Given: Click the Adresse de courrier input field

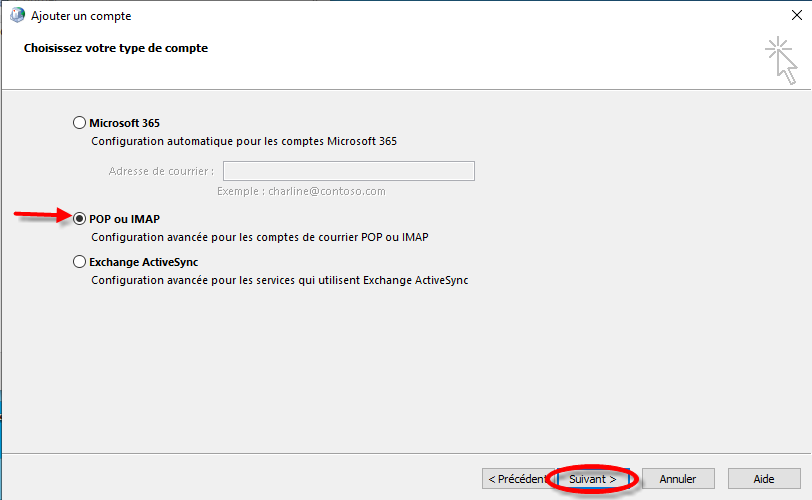Looking at the screenshot, I should (349, 171).
